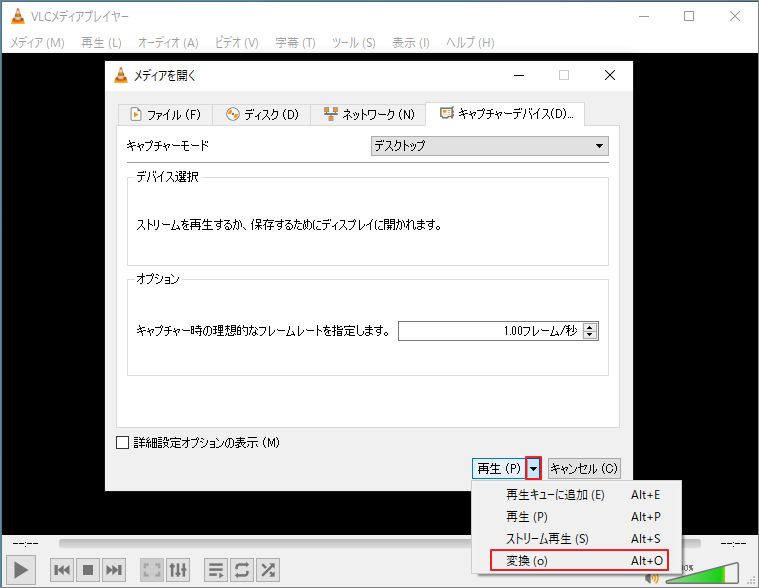Select キャプチャーデバイス(D) tab
Screen dimensions: 759x588
[x=505, y=114]
